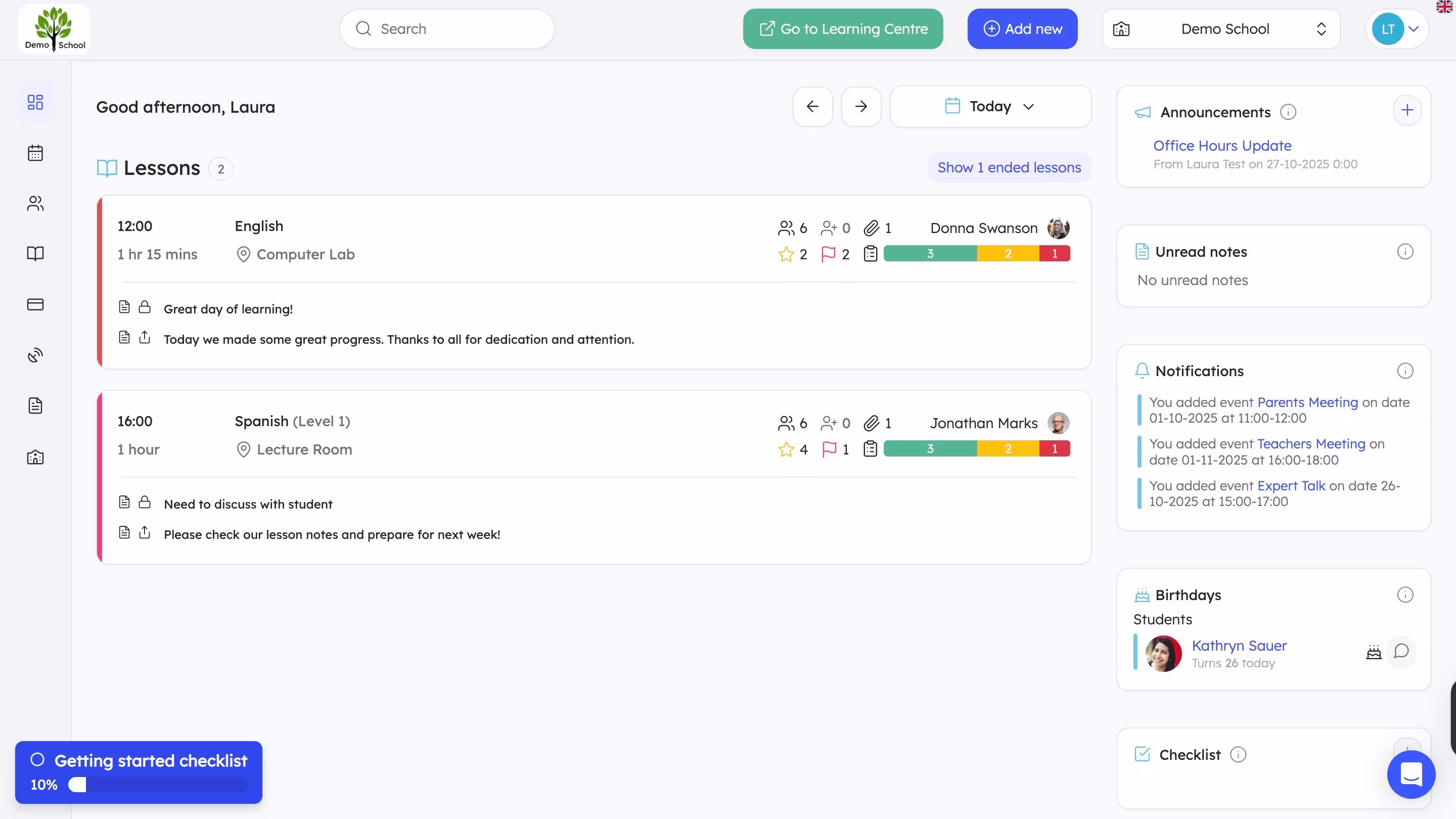Toggle 'Show 1 ended lessons'
The height and width of the screenshot is (819, 1456).
pyautogui.click(x=1009, y=167)
